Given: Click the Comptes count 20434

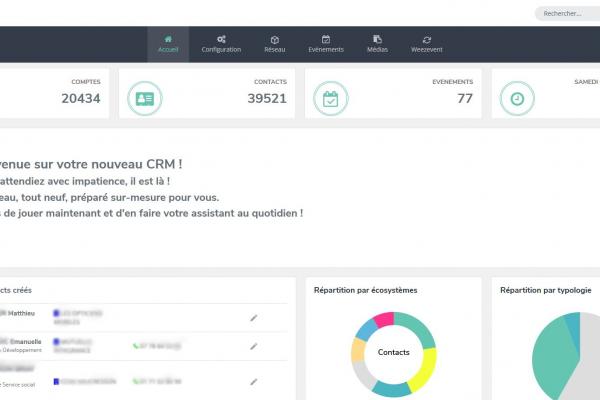Looking at the screenshot, I should [x=81, y=99].
